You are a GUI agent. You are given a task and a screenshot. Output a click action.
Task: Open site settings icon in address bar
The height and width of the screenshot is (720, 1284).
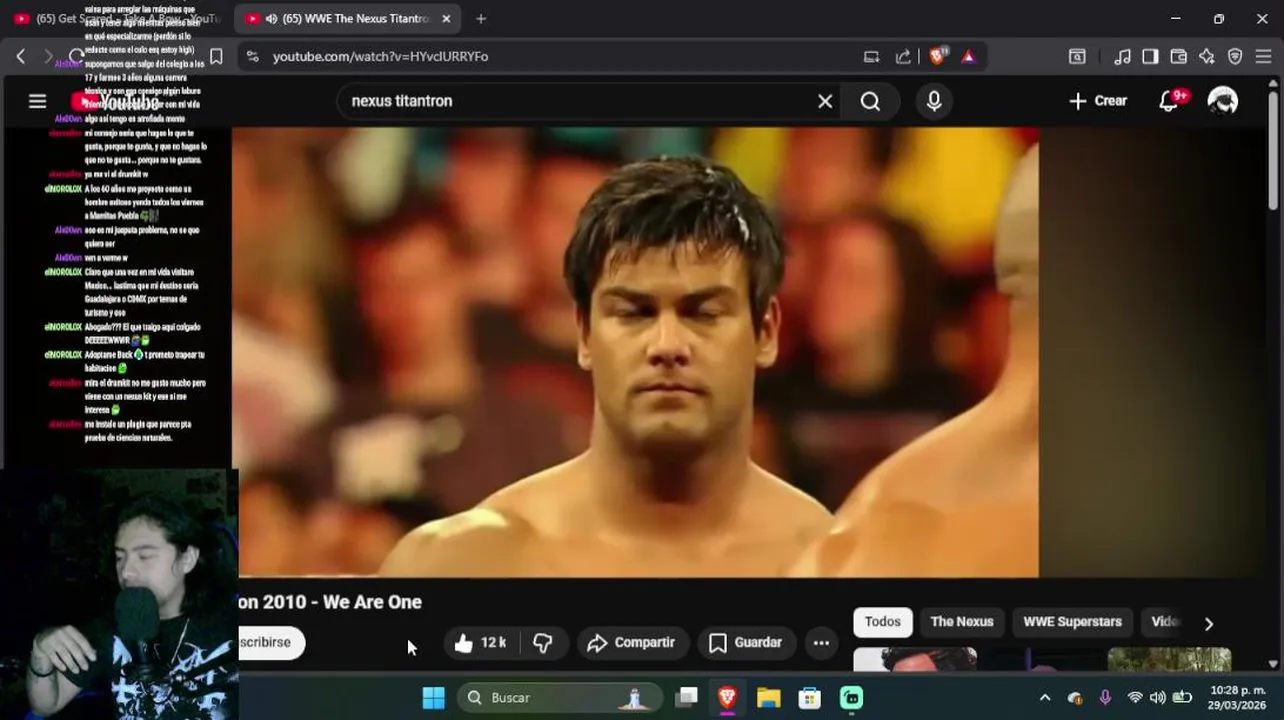[x=252, y=57]
